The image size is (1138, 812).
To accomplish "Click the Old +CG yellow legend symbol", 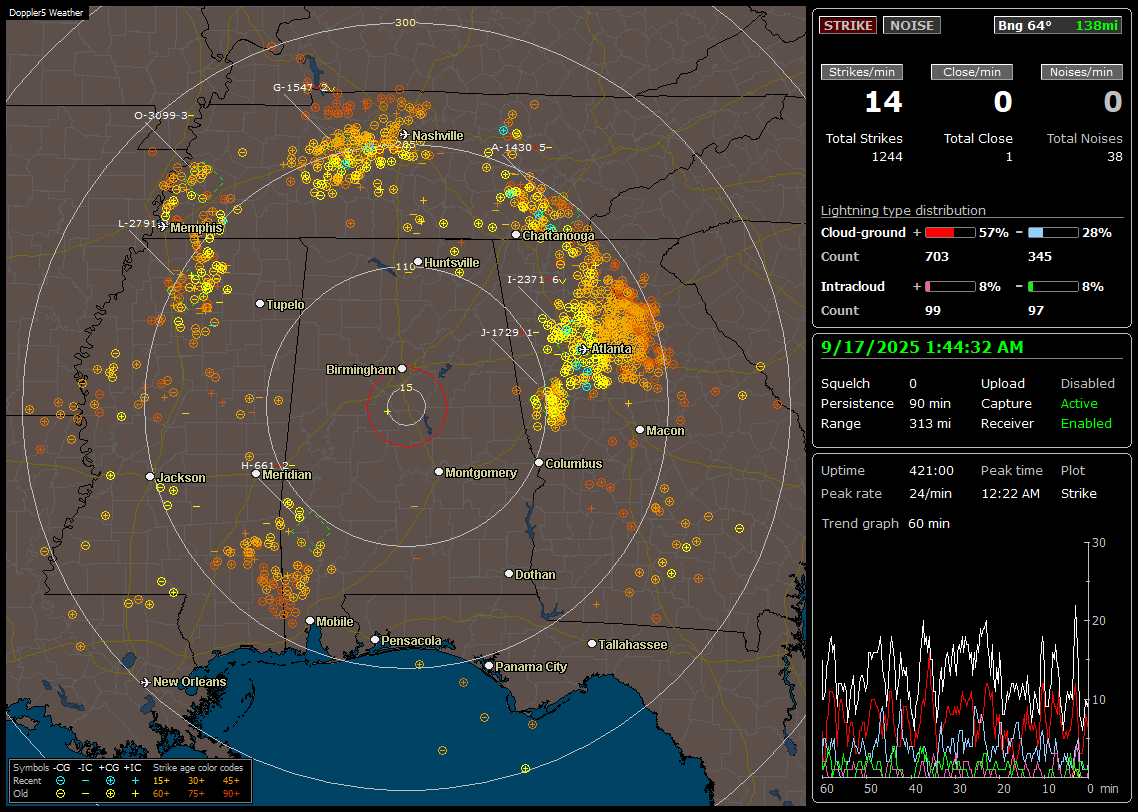I will pyautogui.click(x=110, y=794).
